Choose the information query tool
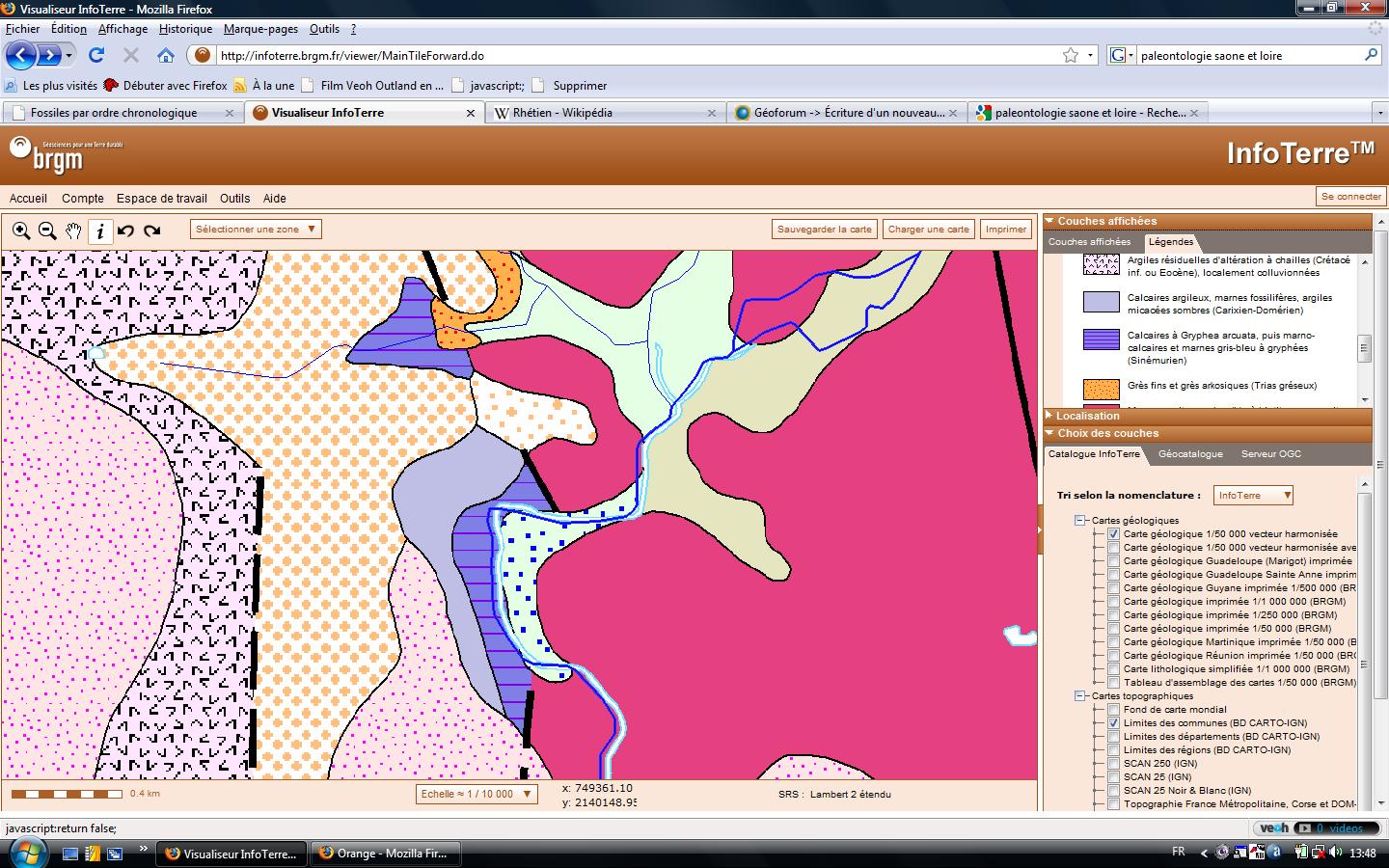Image resolution: width=1389 pixels, height=868 pixels. click(99, 231)
